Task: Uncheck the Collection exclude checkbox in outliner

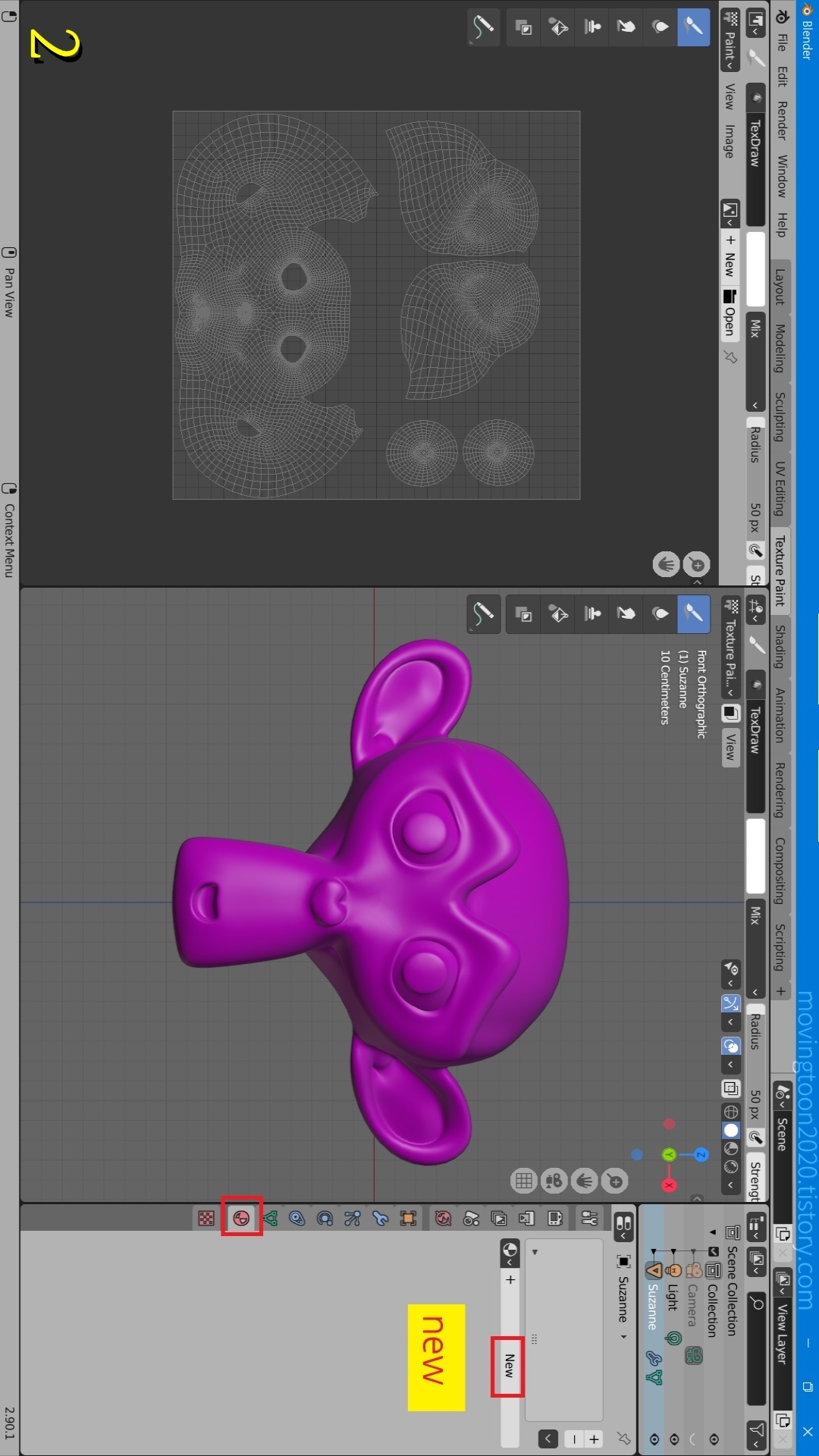Action: point(714,1251)
